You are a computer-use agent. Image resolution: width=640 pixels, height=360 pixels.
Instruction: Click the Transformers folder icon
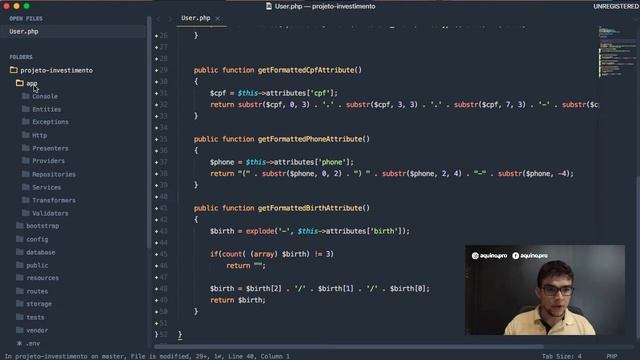26,200
